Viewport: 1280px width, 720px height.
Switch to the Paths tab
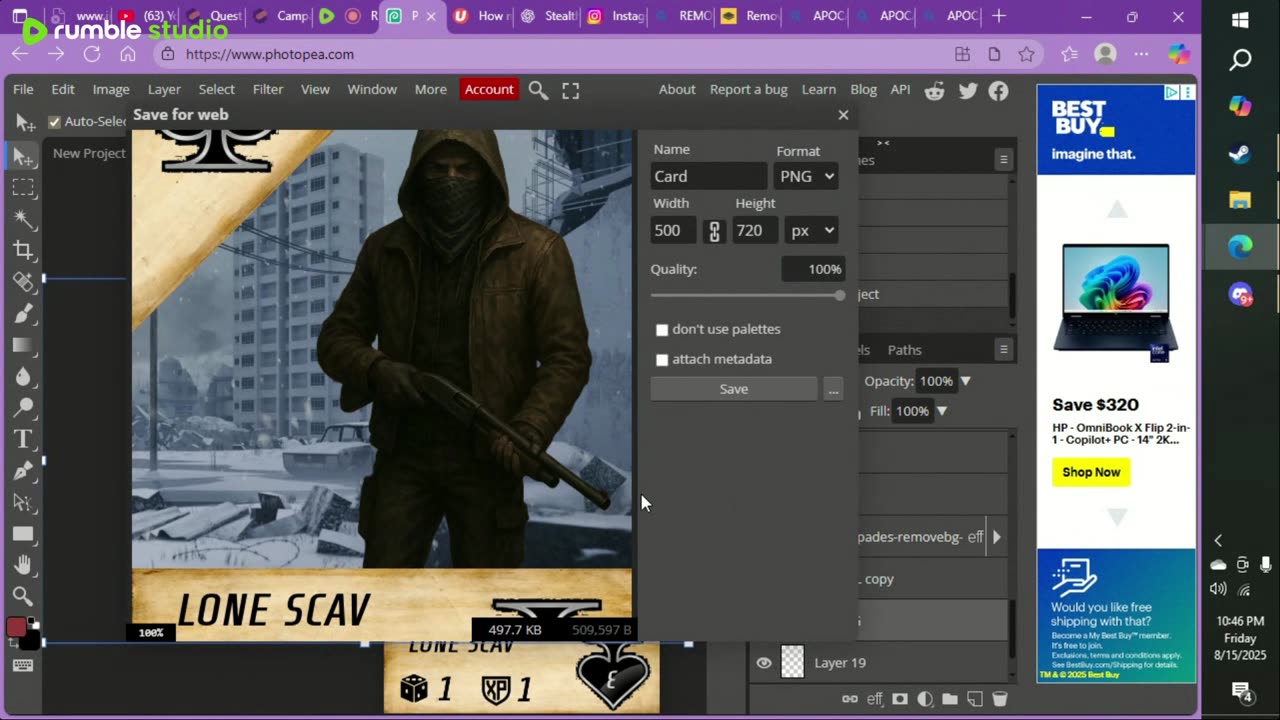tap(904, 350)
